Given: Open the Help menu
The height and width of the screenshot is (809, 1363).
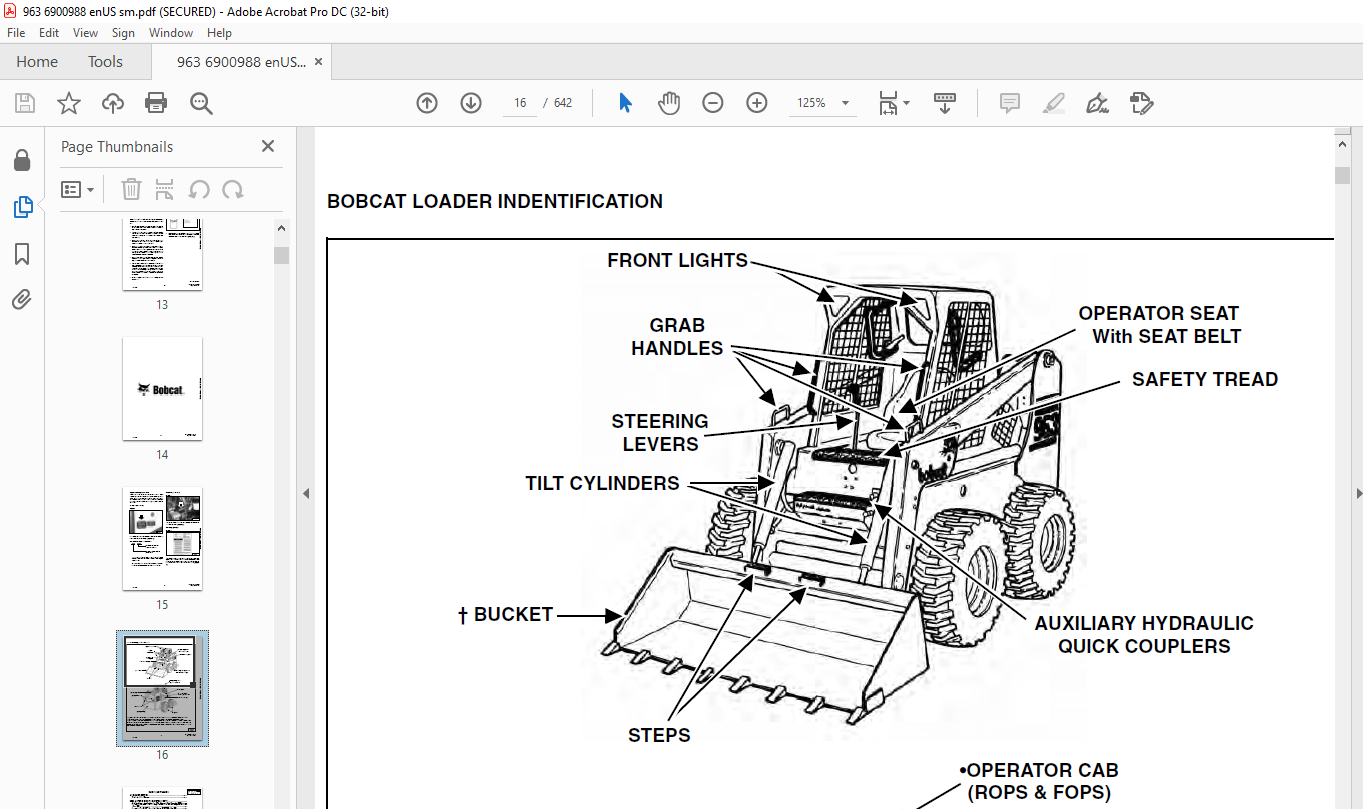Looking at the screenshot, I should 219,33.
